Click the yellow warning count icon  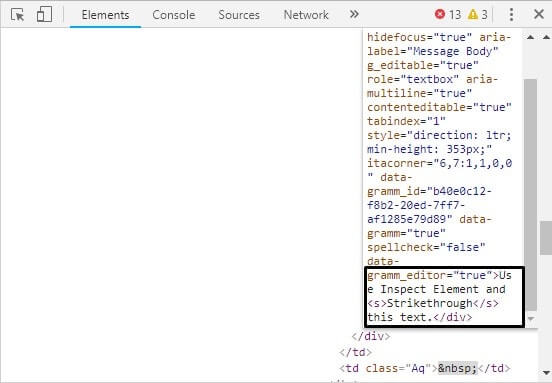pyautogui.click(x=473, y=14)
